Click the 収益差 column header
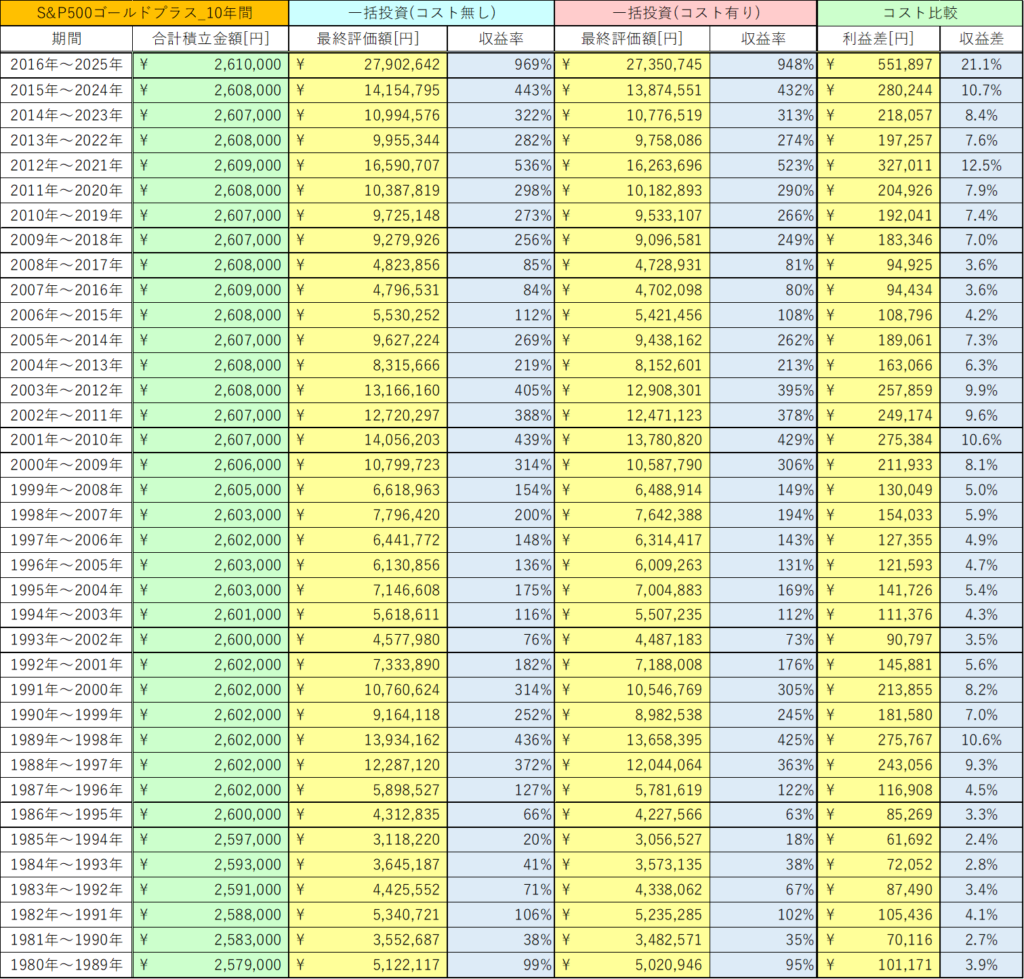Viewport: 1024px width, 979px height. [x=981, y=39]
